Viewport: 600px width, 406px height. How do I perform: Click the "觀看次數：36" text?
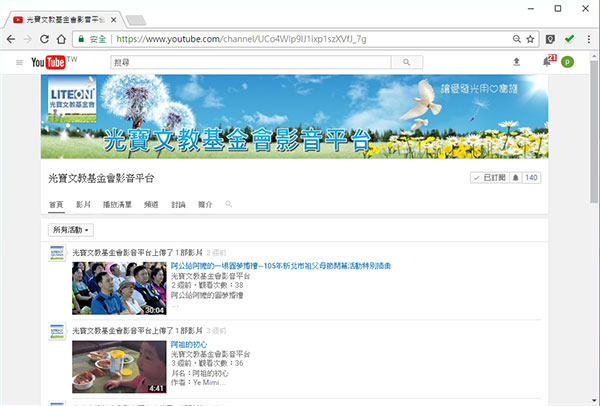[x=220, y=363]
